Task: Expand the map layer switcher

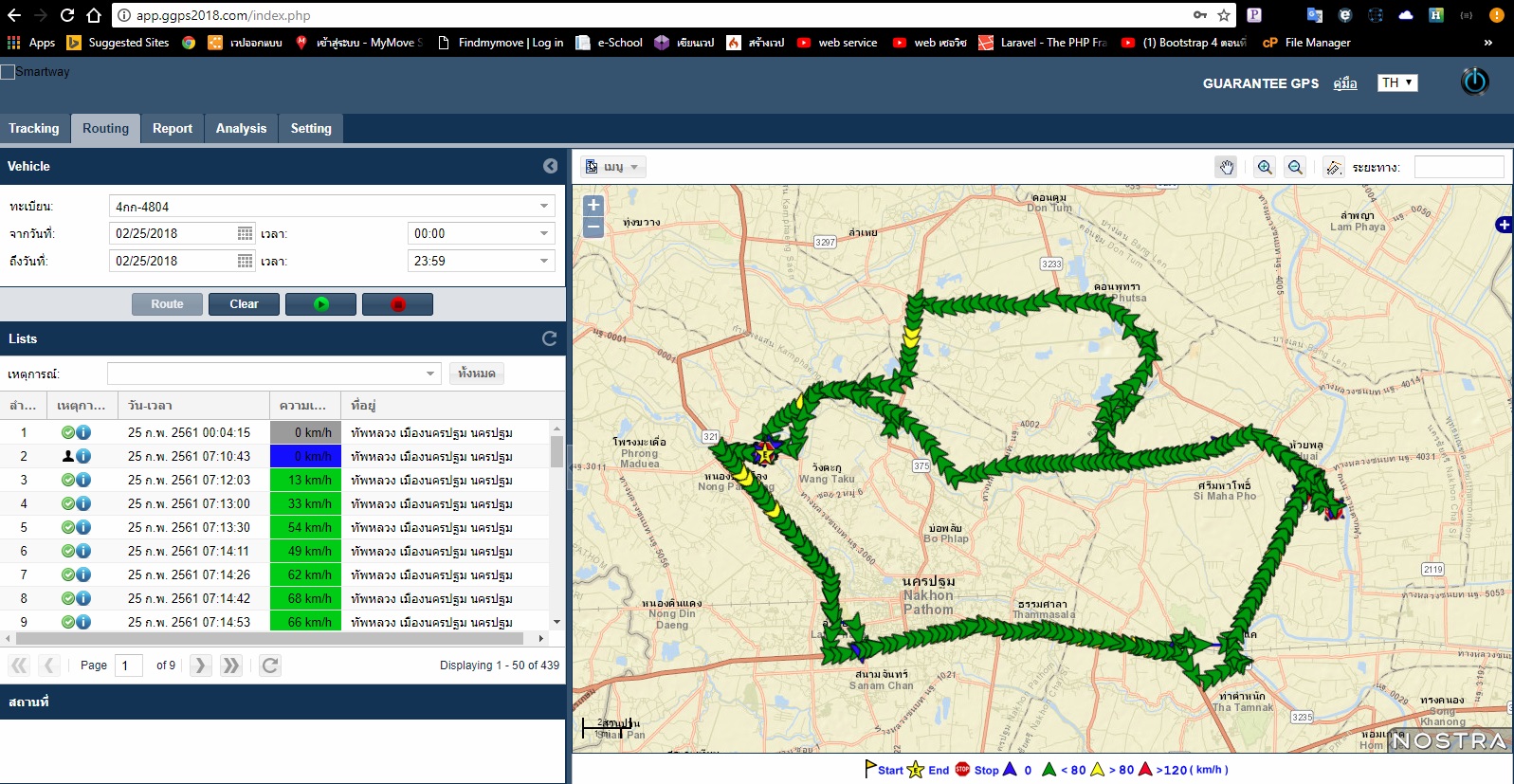Action: click(x=1504, y=225)
